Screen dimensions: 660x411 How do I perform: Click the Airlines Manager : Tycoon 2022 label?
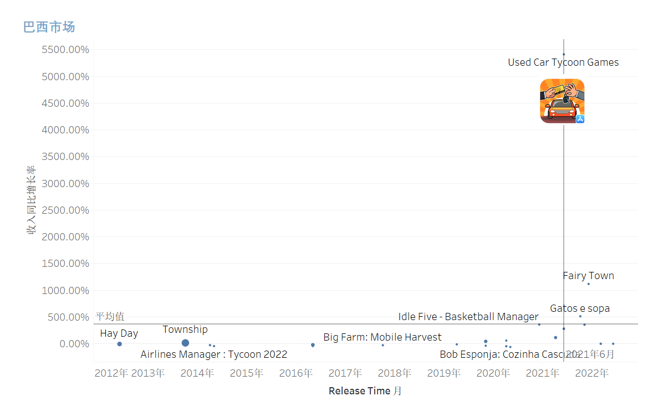(213, 354)
